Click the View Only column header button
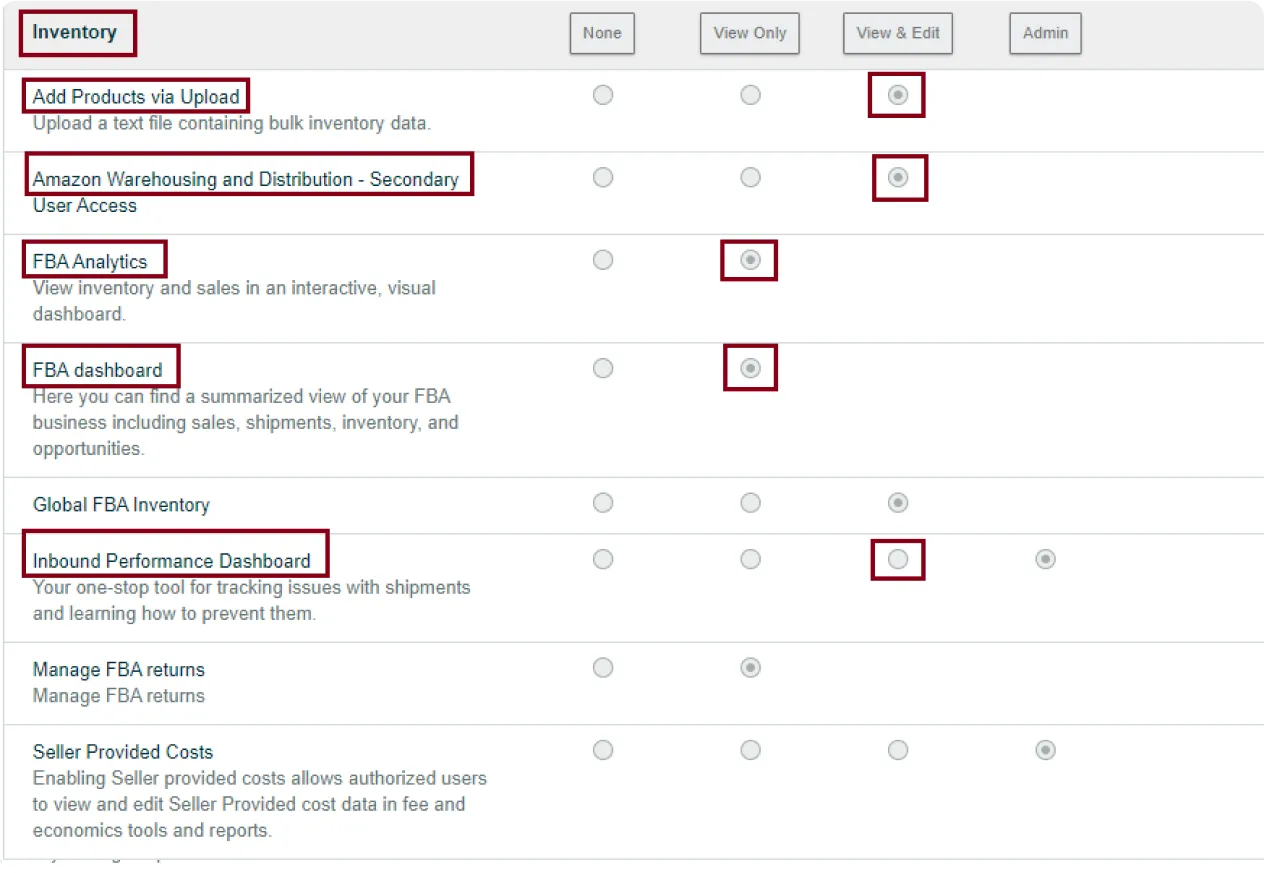This screenshot has height=873, width=1264. click(750, 33)
